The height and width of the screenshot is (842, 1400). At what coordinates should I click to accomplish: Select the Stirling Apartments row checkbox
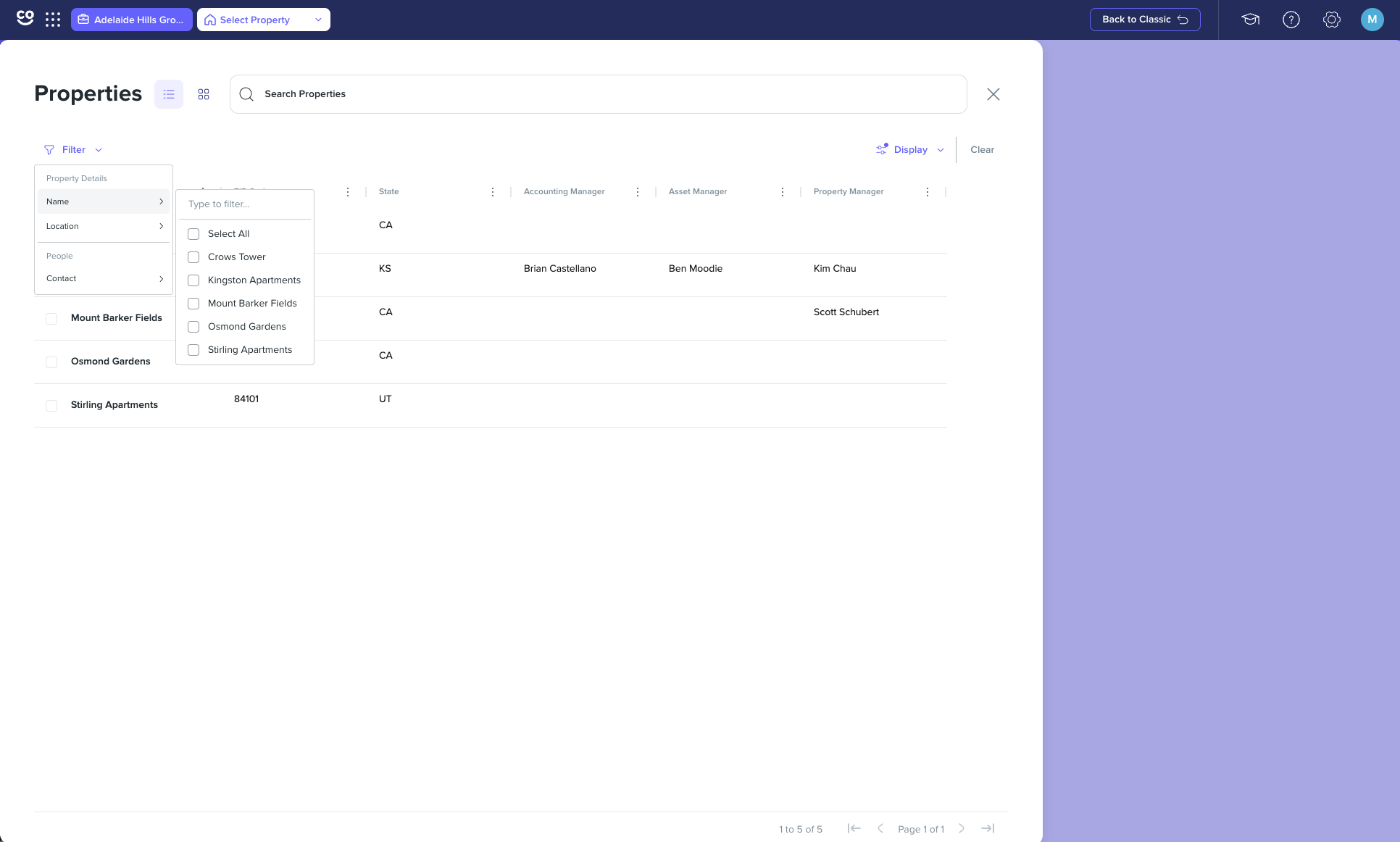[51, 406]
